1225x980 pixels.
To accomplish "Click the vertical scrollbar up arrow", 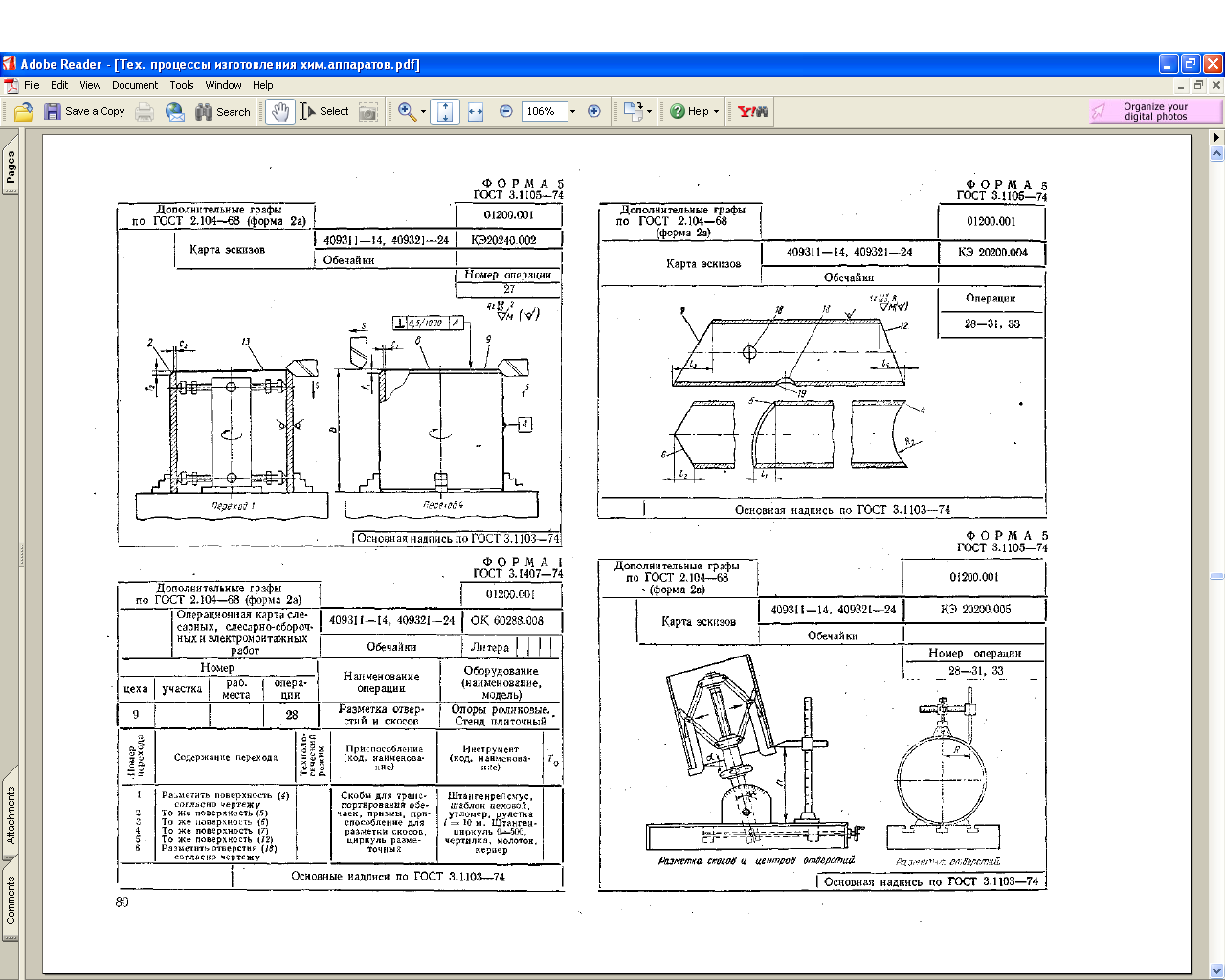I will (1216, 152).
